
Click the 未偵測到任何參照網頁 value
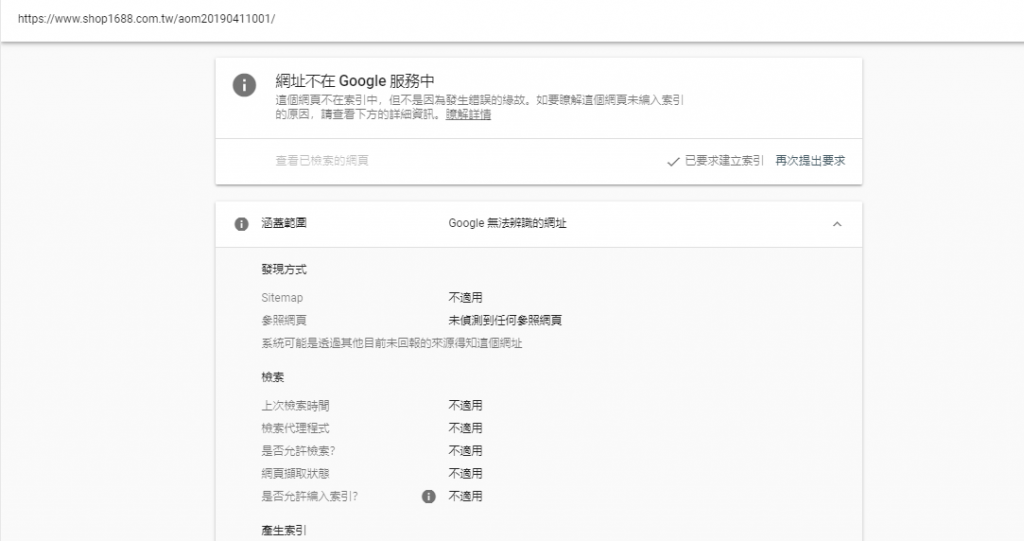tap(505, 320)
